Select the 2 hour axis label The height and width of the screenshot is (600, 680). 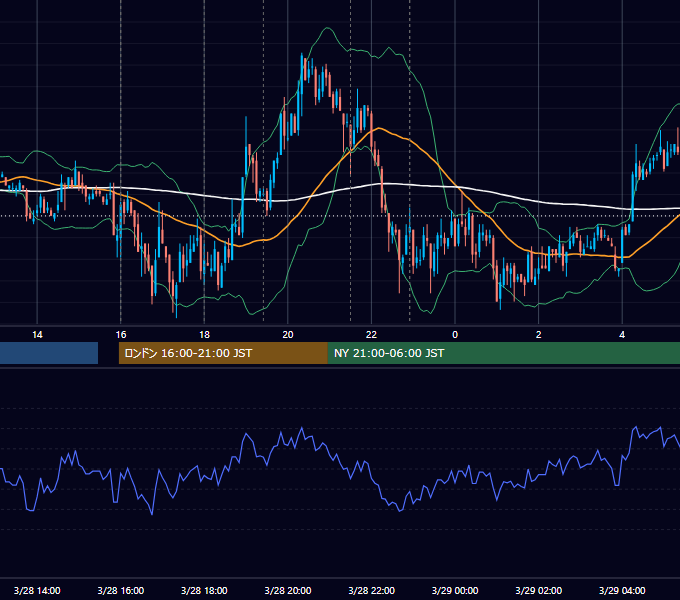click(x=539, y=334)
